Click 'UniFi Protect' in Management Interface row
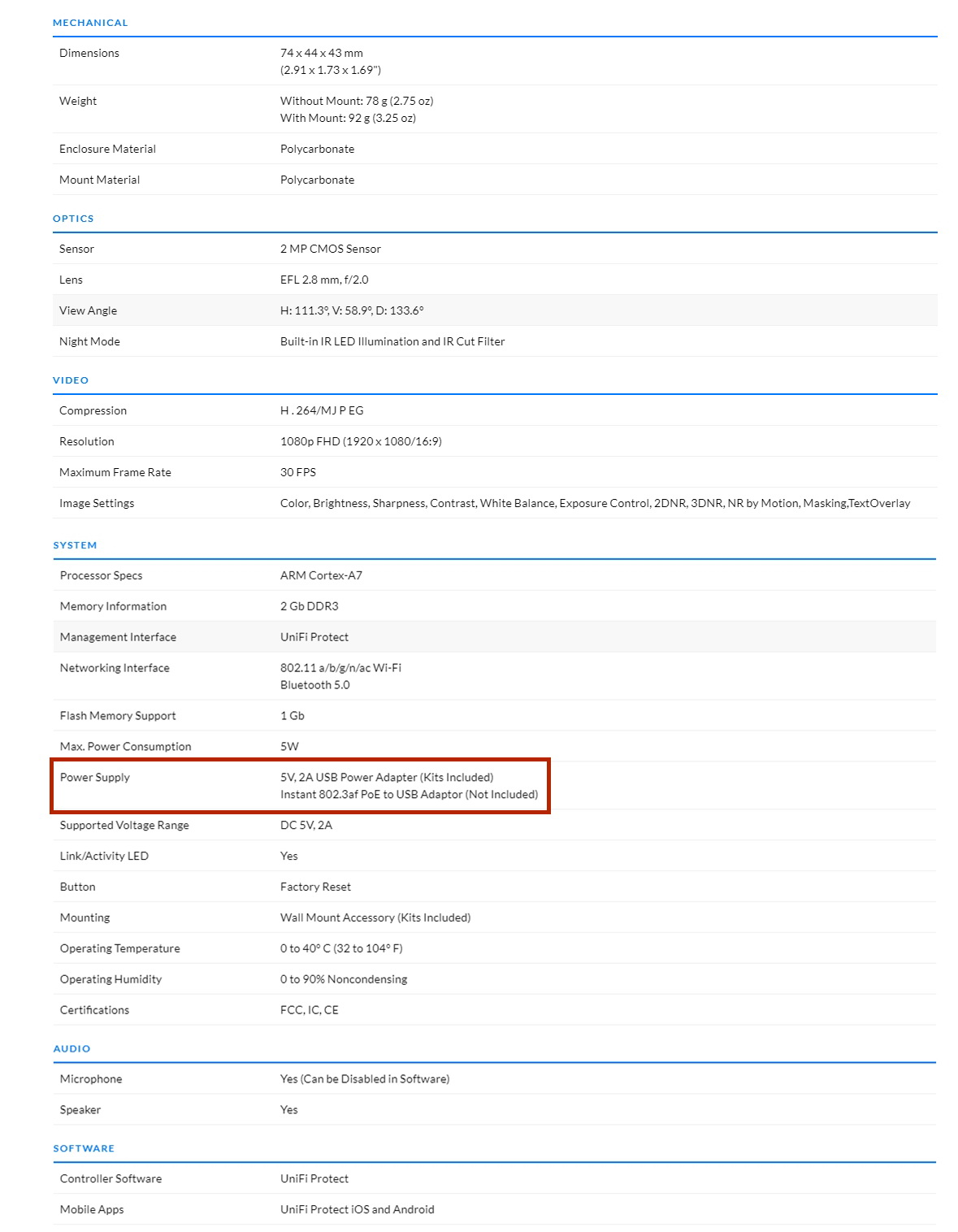 314,637
